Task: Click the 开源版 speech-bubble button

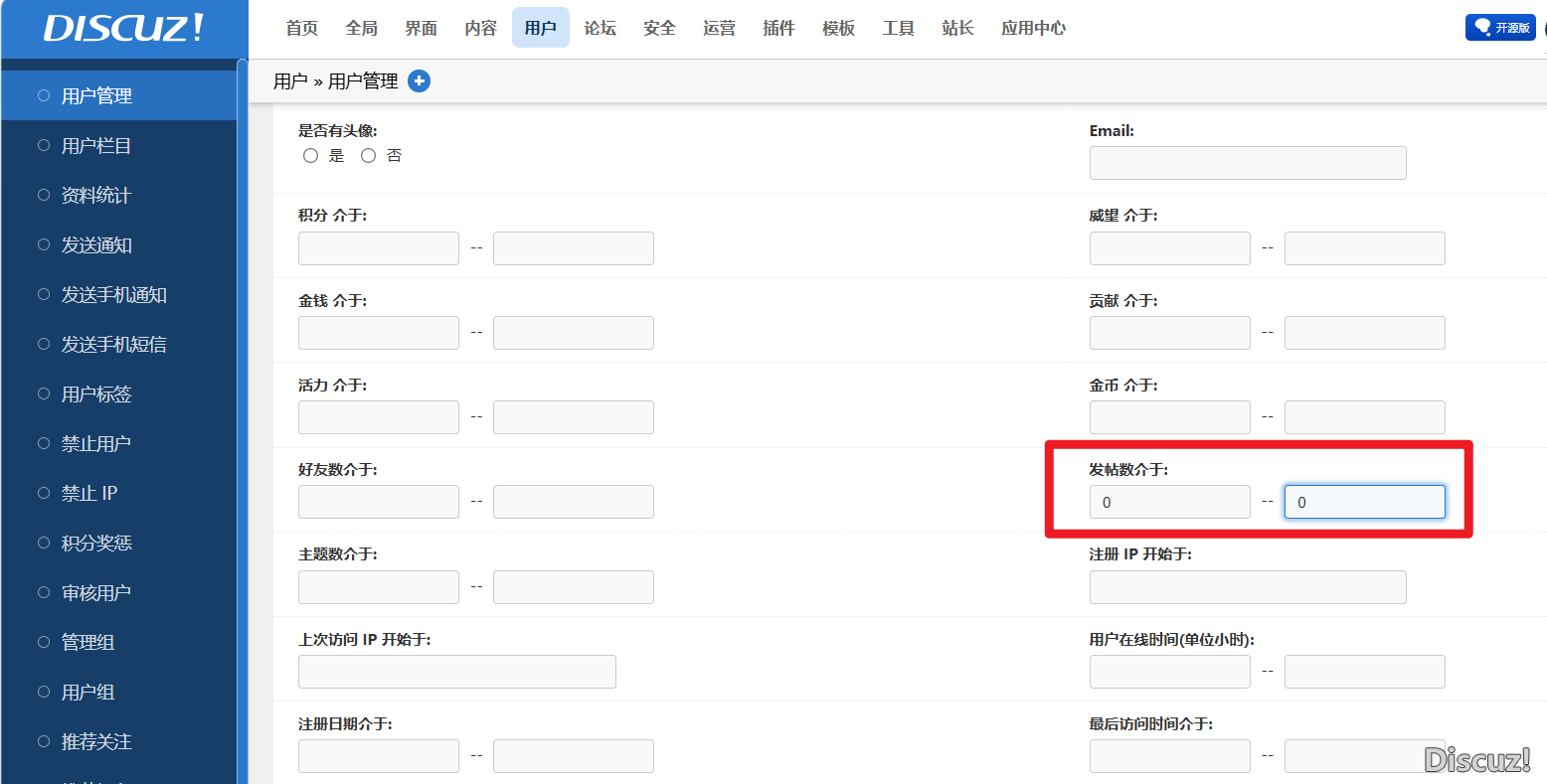Action: coord(1499,28)
